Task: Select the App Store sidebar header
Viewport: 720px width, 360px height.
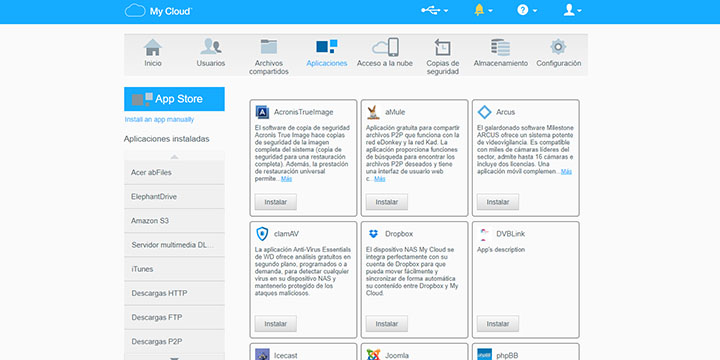Action: 174,99
